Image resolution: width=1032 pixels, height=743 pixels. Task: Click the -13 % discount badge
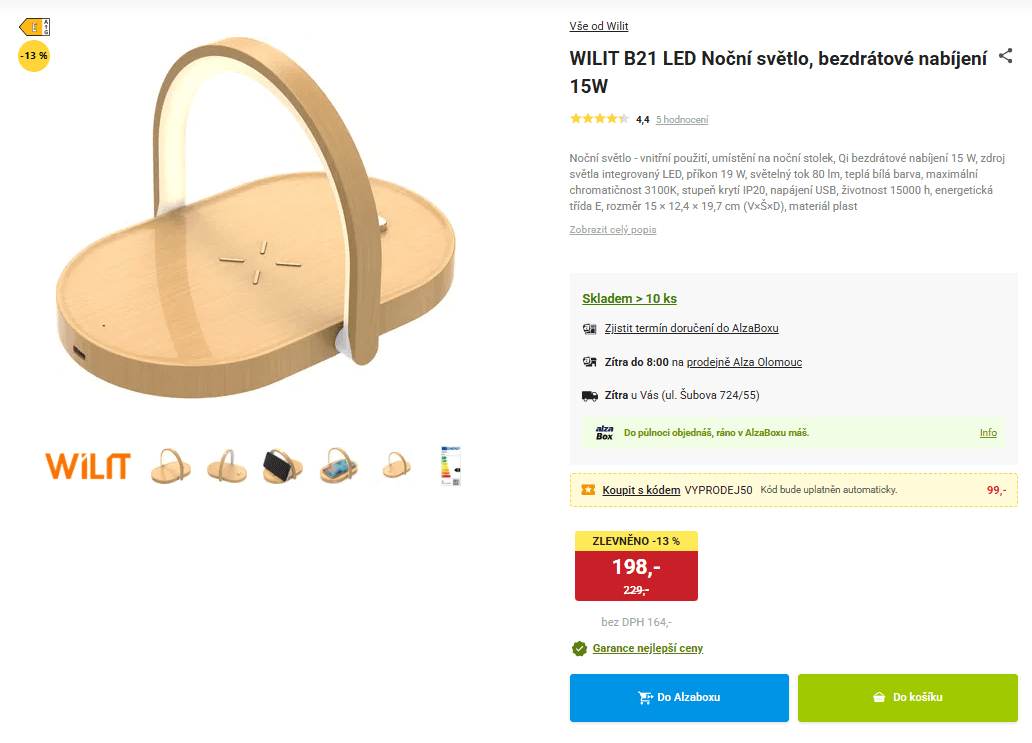[x=34, y=56]
